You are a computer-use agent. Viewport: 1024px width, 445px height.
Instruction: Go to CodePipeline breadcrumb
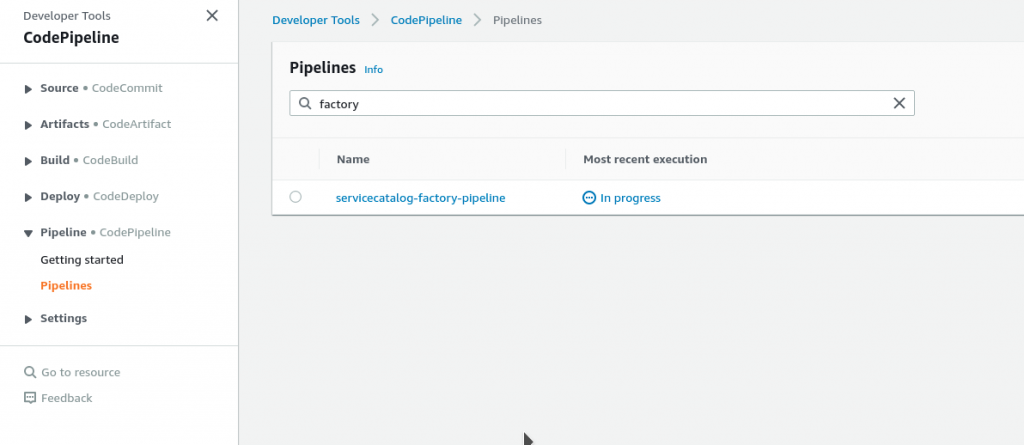pos(426,20)
